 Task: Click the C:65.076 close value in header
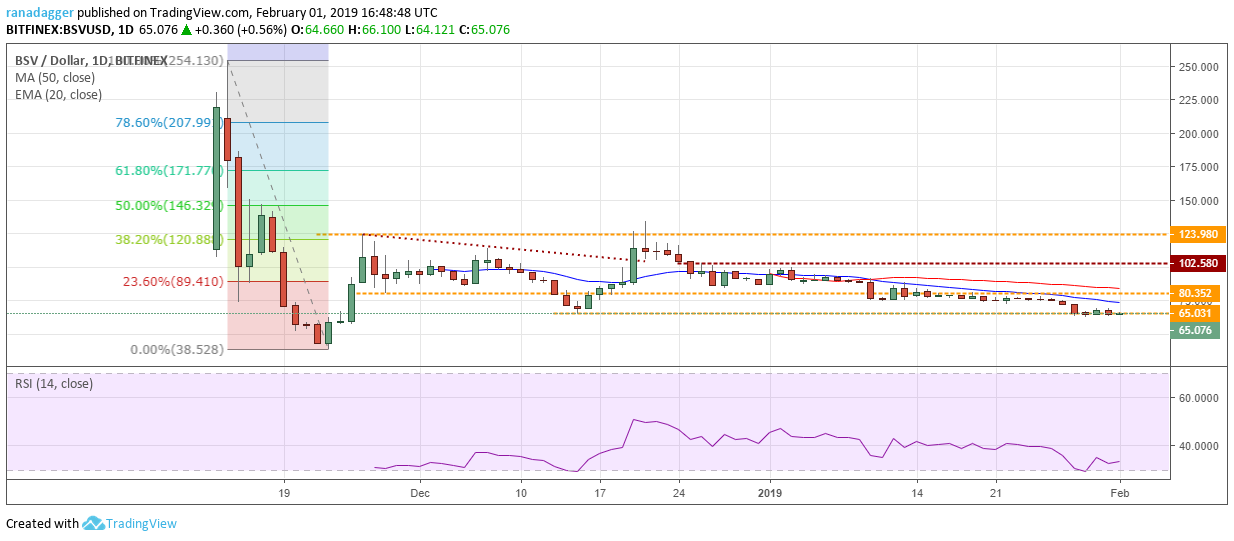[482, 30]
